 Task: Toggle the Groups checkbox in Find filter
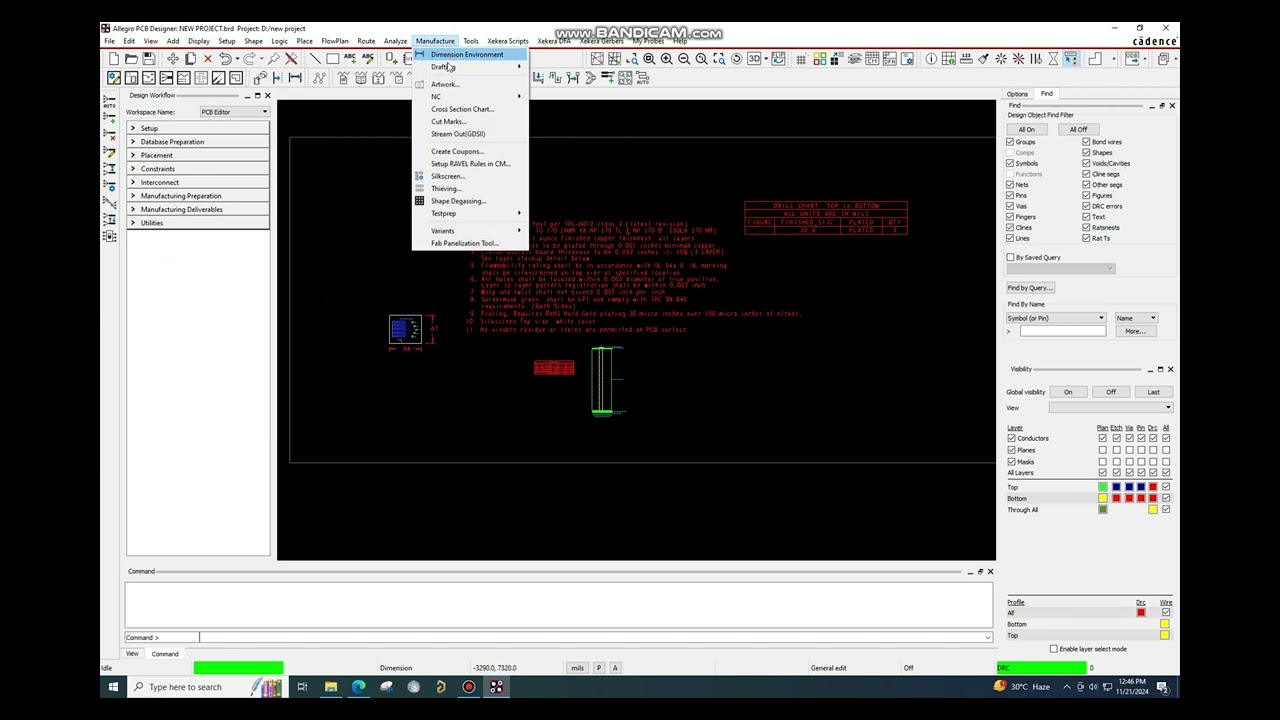tap(1010, 142)
